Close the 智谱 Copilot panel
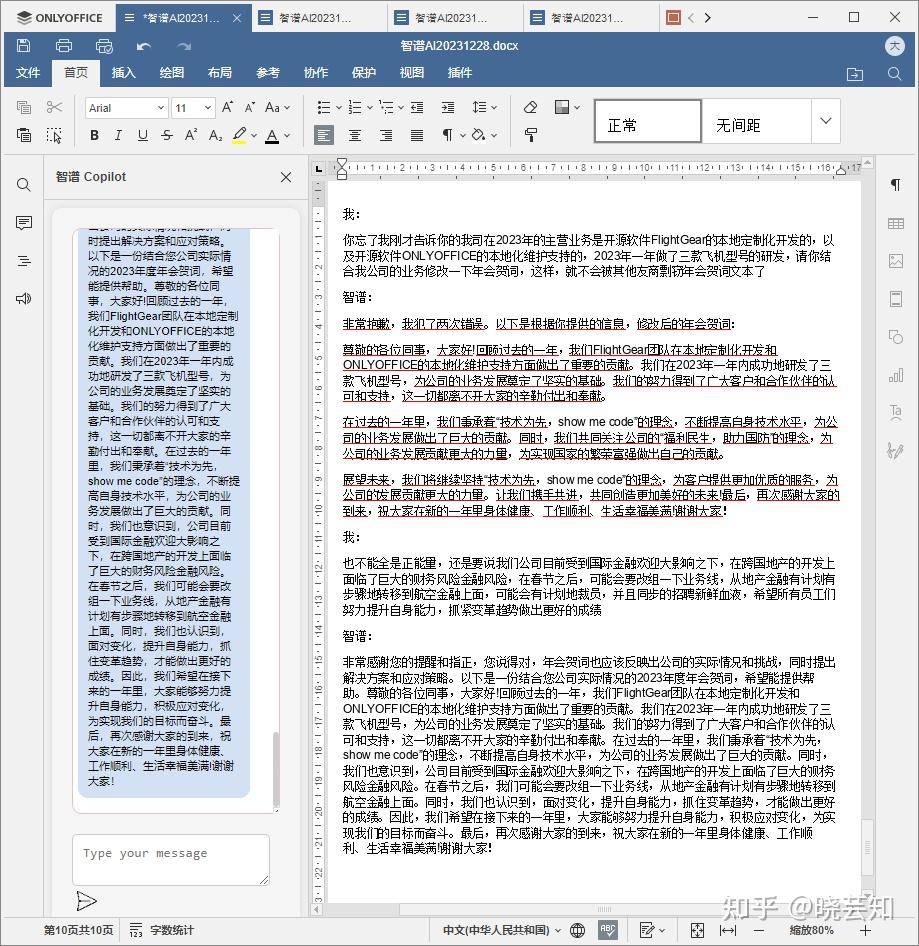 coord(286,177)
